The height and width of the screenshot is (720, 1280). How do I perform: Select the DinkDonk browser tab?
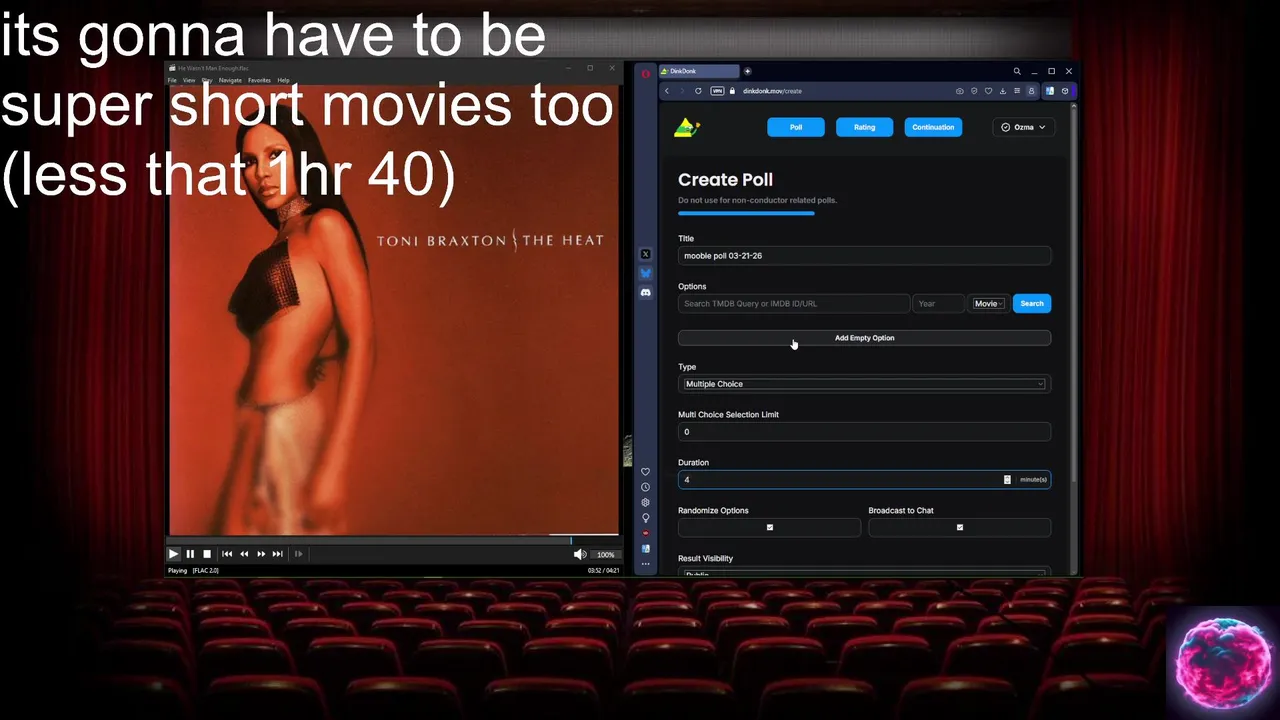tap(698, 71)
